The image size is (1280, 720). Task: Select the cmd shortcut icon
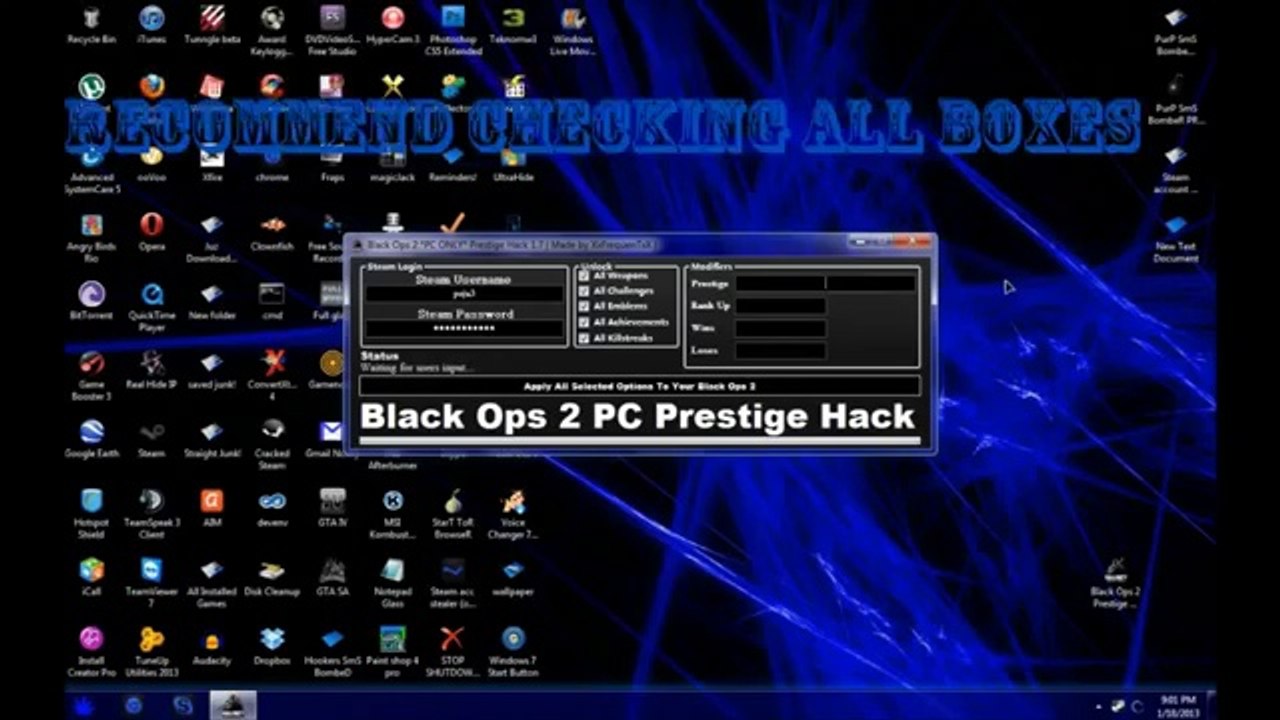[x=272, y=301]
